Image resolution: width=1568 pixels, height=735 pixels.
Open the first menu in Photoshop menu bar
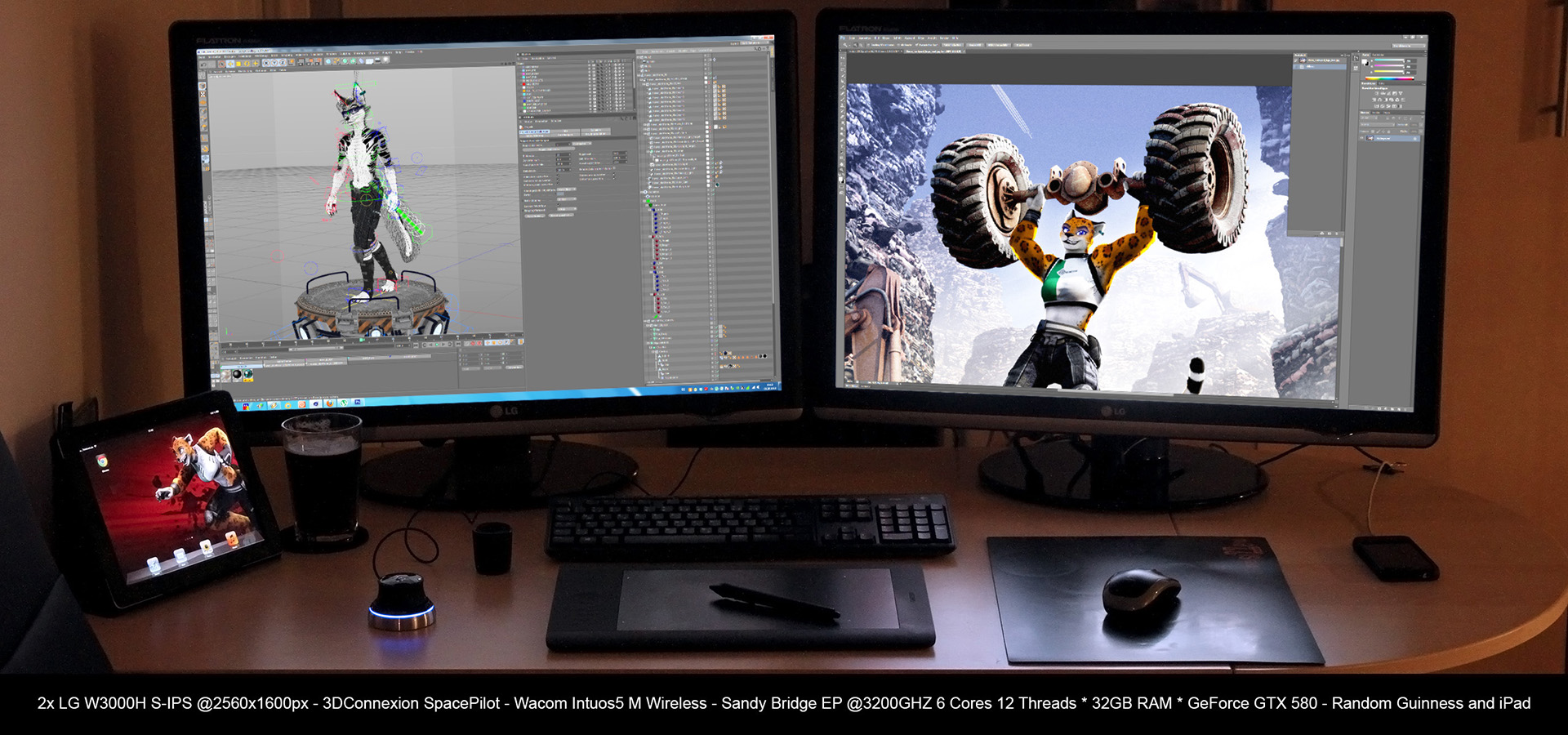(x=852, y=38)
